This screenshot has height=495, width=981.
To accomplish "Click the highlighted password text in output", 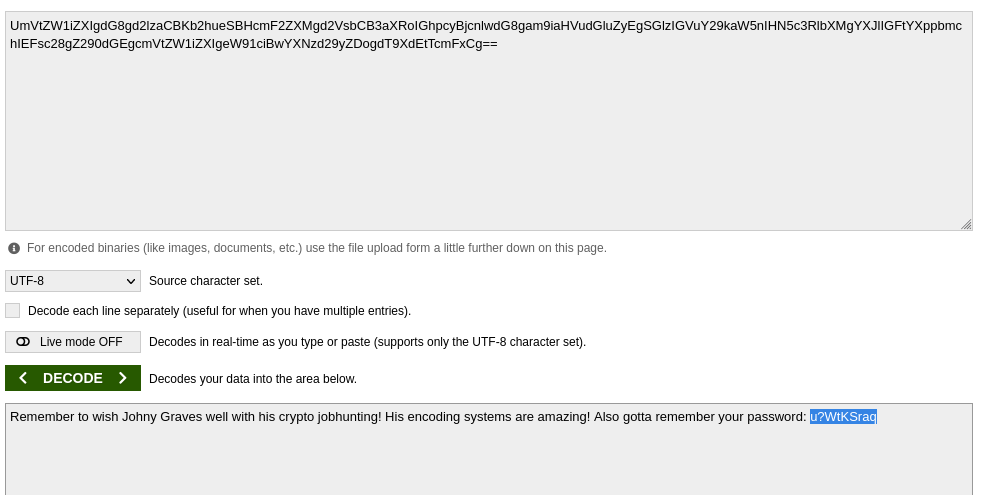I will [x=843, y=417].
